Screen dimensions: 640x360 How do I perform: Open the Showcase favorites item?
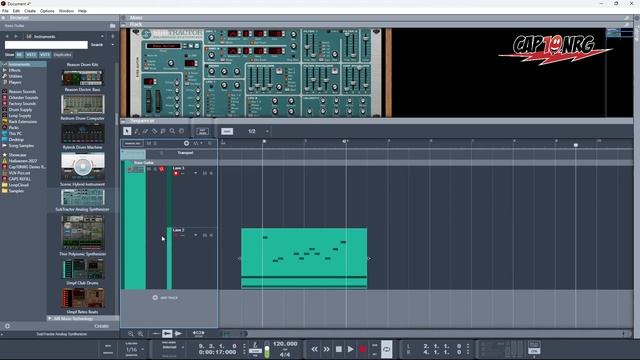coord(18,155)
